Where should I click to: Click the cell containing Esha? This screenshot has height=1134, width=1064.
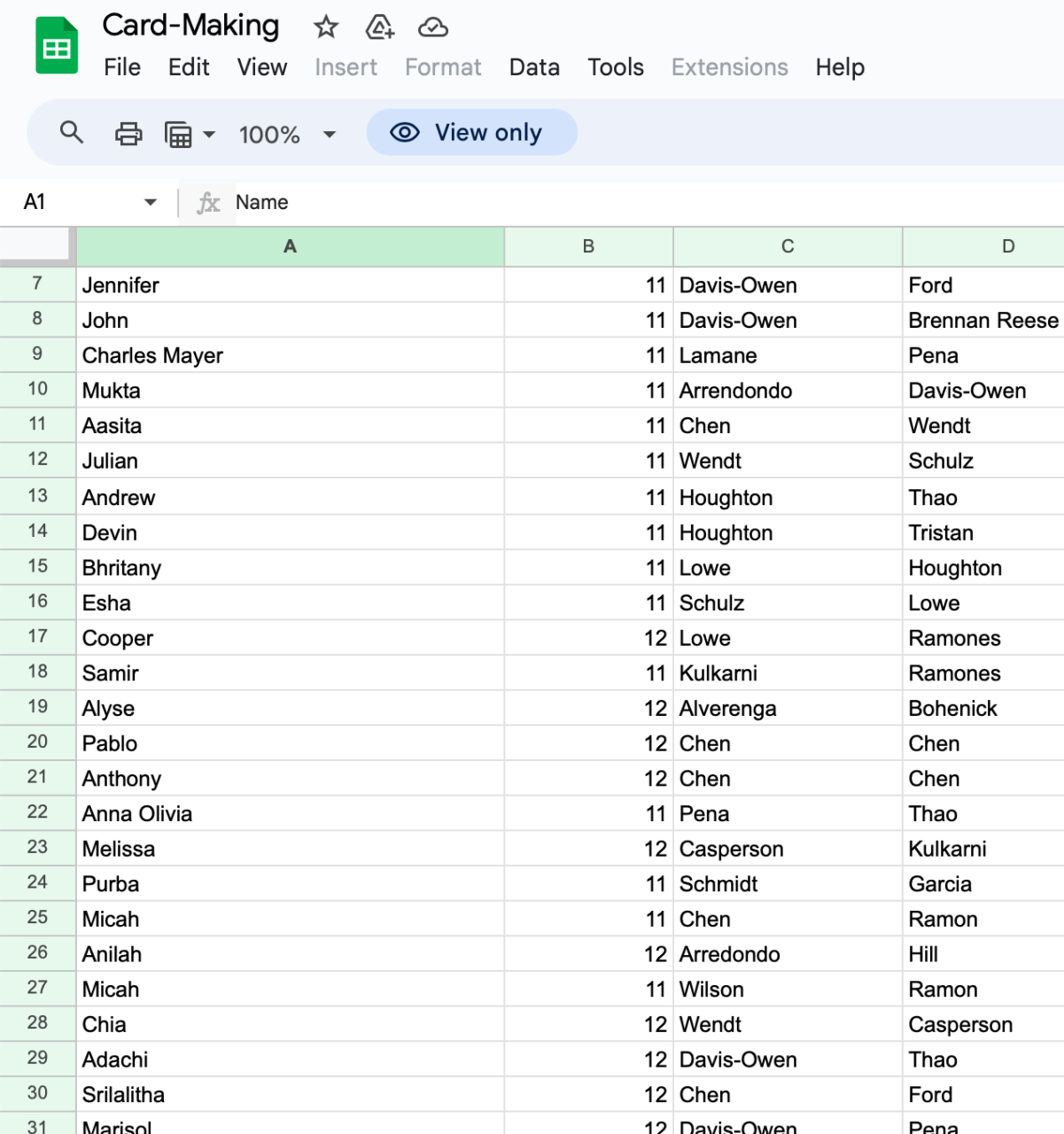click(x=291, y=602)
